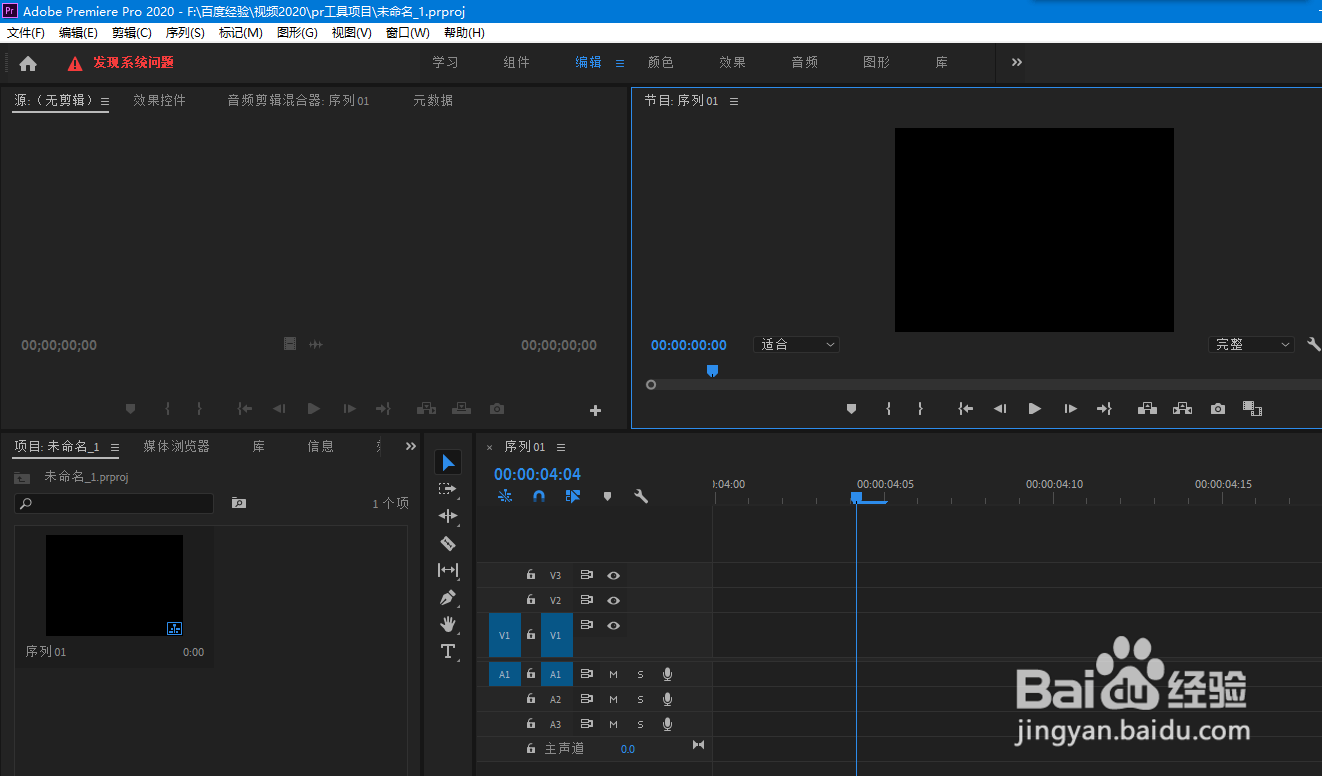1322x776 pixels.
Task: Select the Razor tool
Action: pos(448,543)
